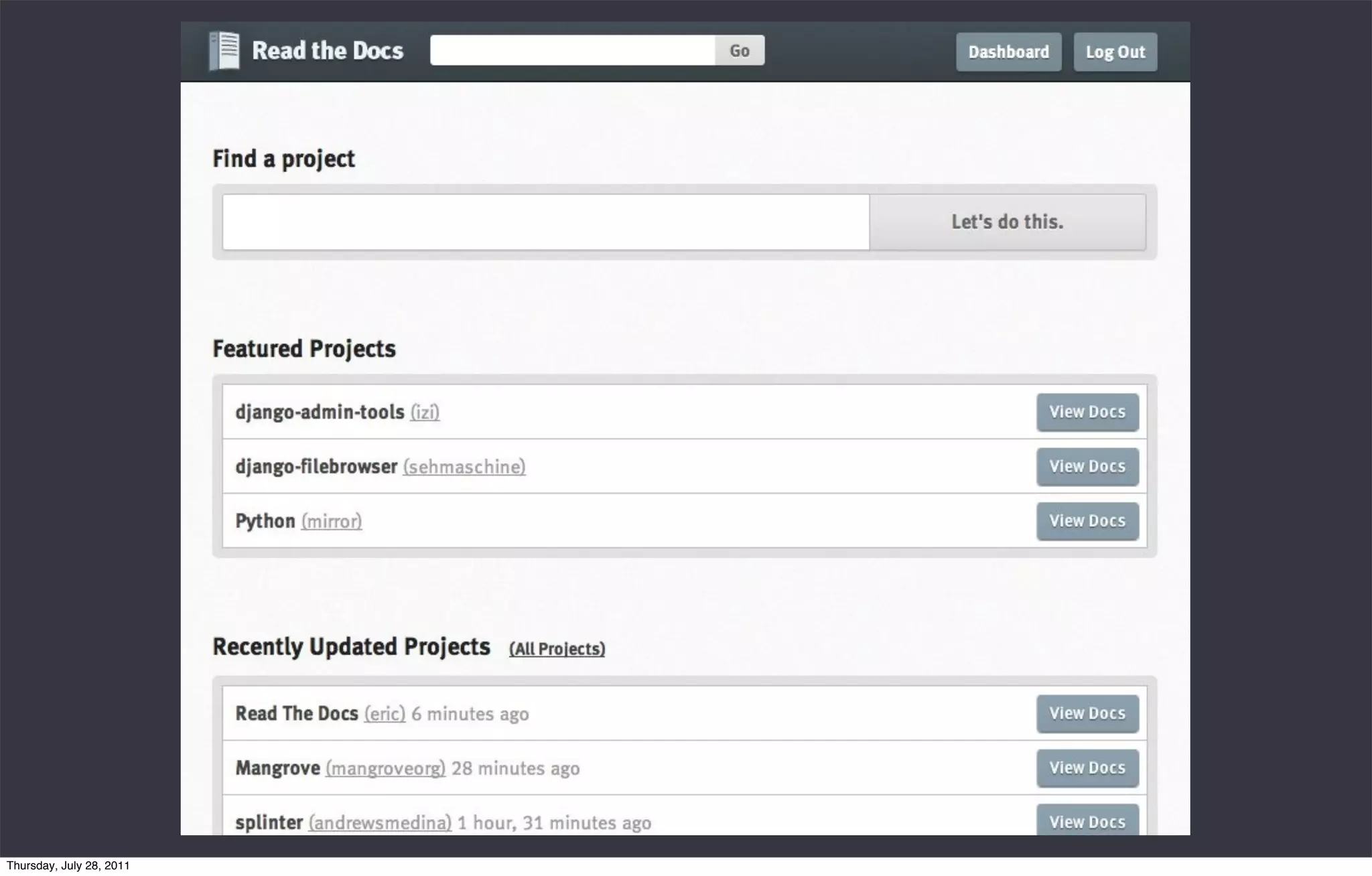Image resolution: width=1372 pixels, height=876 pixels.
Task: Hit the Go search button
Action: pos(740,50)
